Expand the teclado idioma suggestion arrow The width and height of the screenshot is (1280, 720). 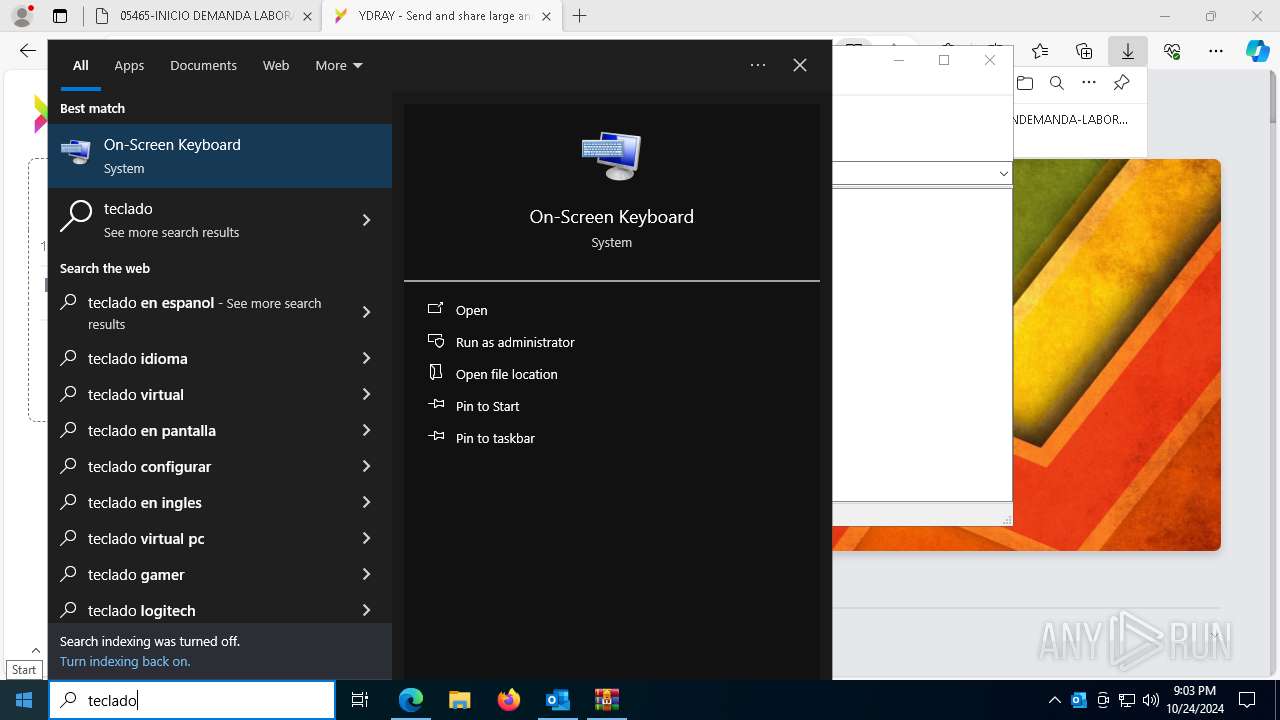[366, 358]
